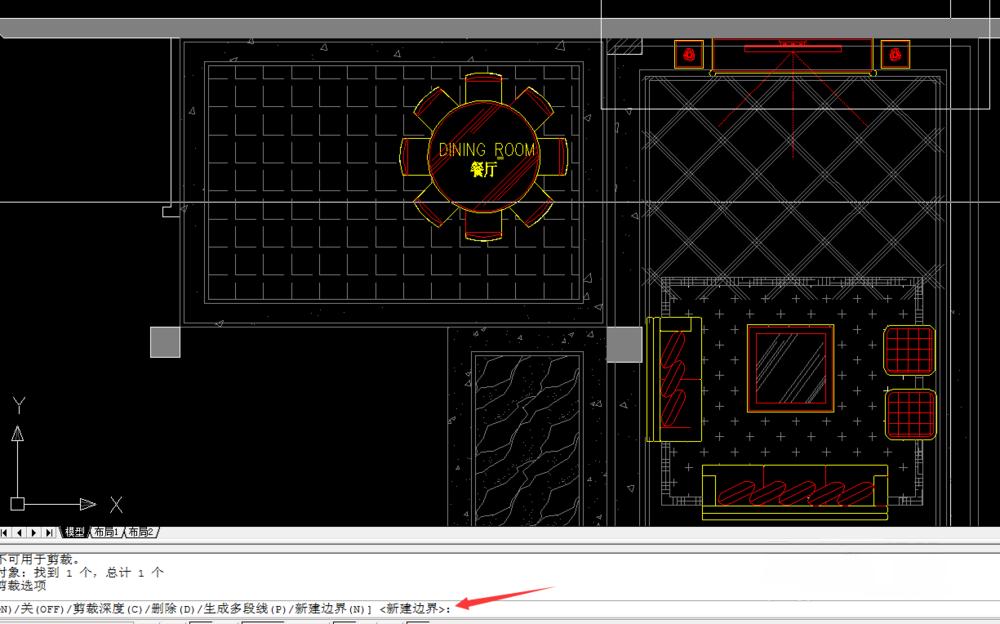
Task: Select the top chair of the dining table
Action: pos(483,88)
